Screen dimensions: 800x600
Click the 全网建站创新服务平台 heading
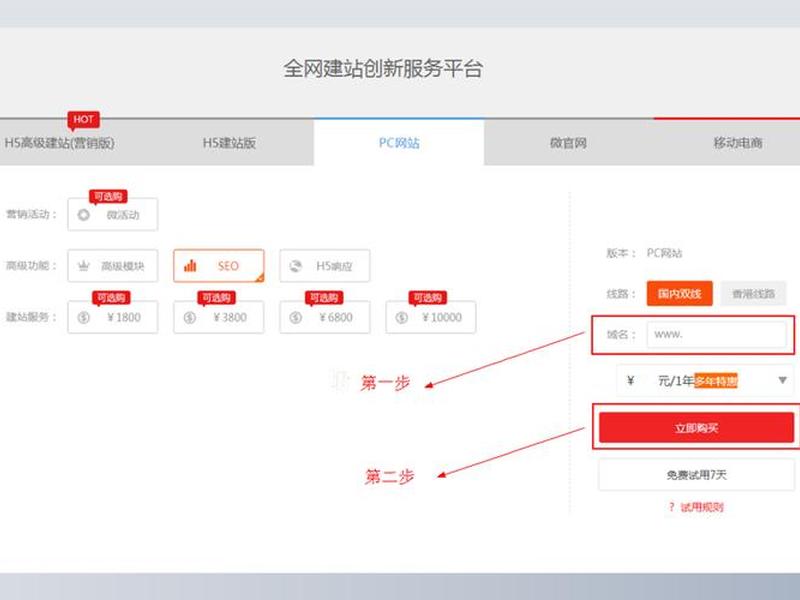383,69
